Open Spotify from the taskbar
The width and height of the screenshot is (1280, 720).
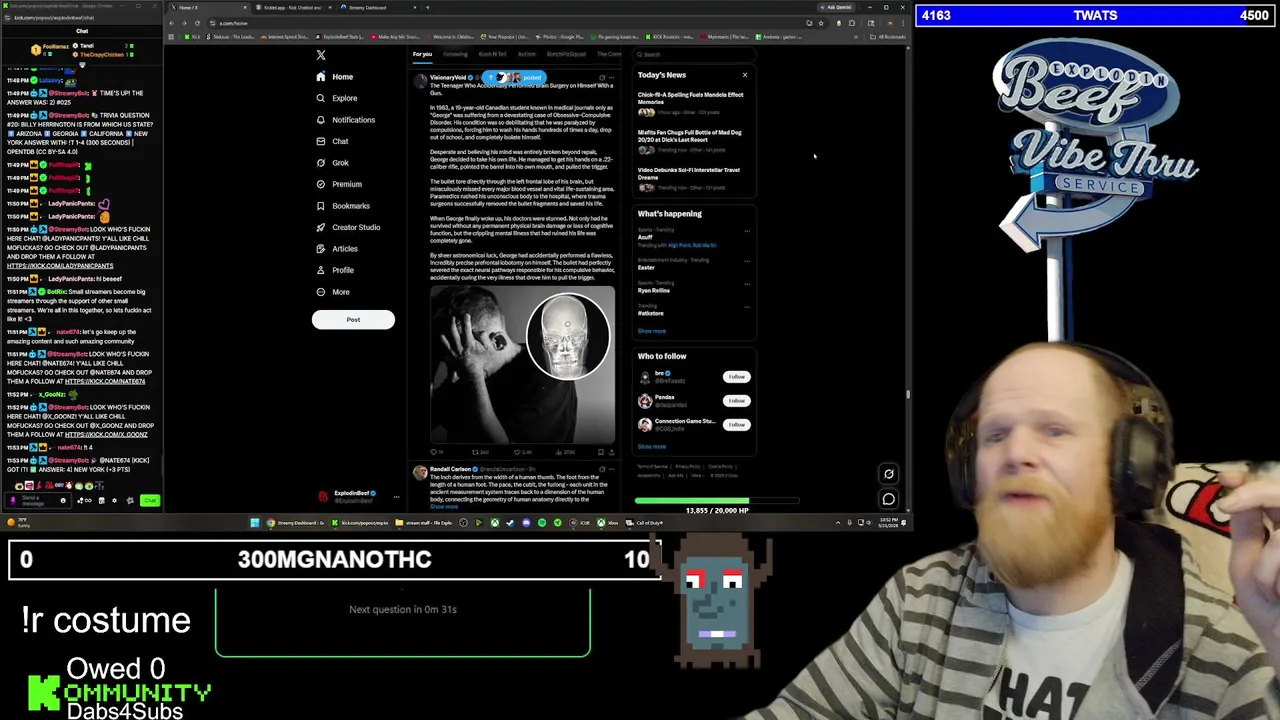coord(542,523)
